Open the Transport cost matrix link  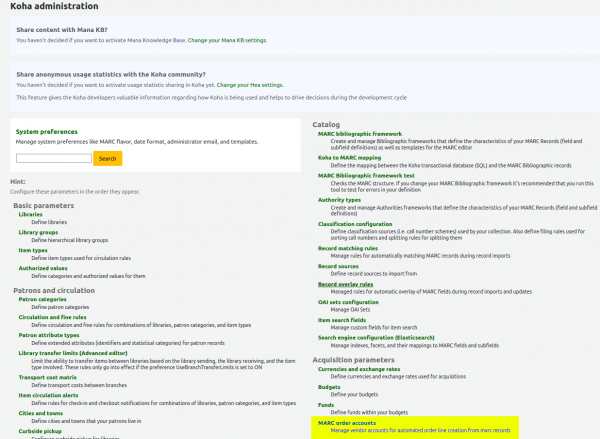[47, 377]
